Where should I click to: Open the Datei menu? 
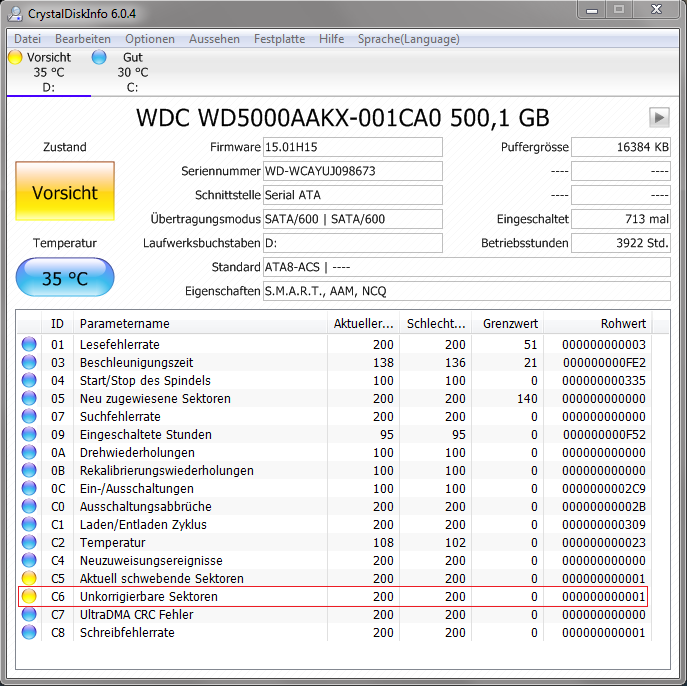[x=27, y=39]
